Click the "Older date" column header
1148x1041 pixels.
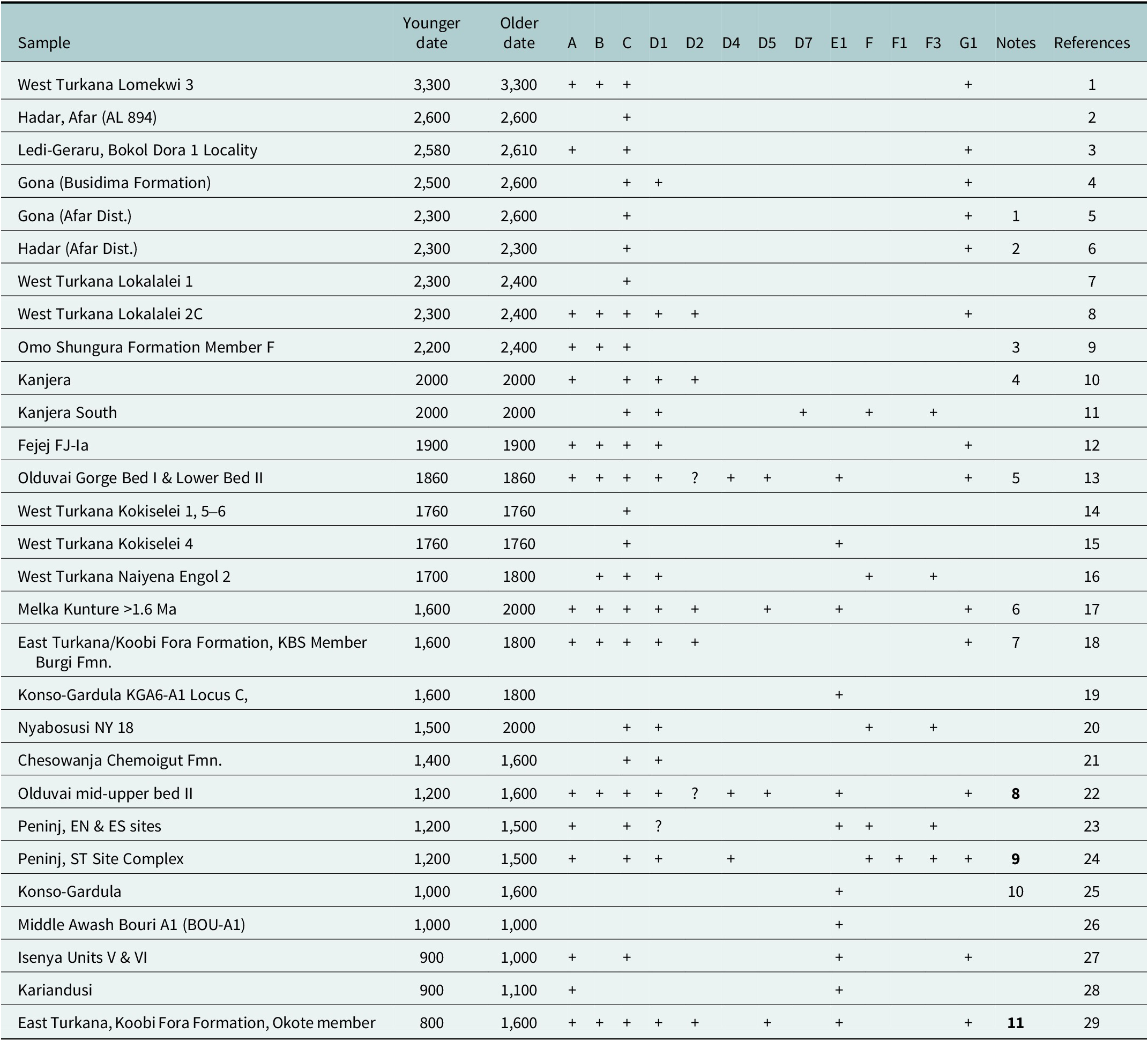tap(519, 33)
